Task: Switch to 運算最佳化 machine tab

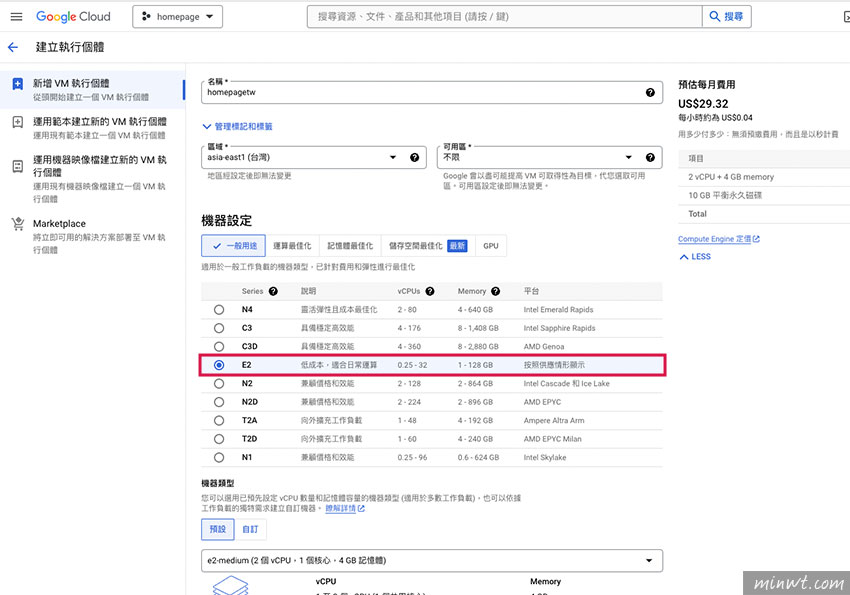Action: pos(292,246)
